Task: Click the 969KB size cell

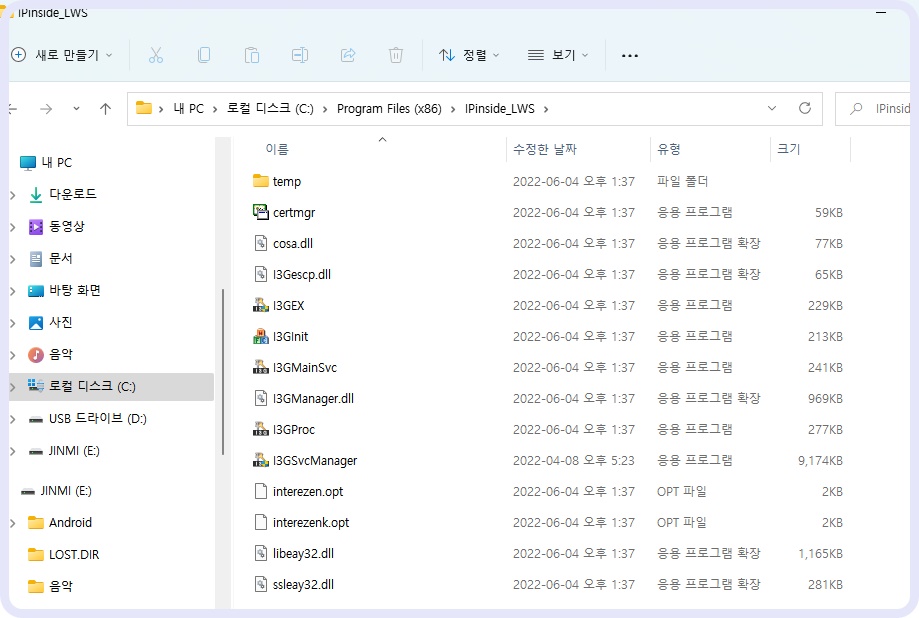Action: pos(825,399)
